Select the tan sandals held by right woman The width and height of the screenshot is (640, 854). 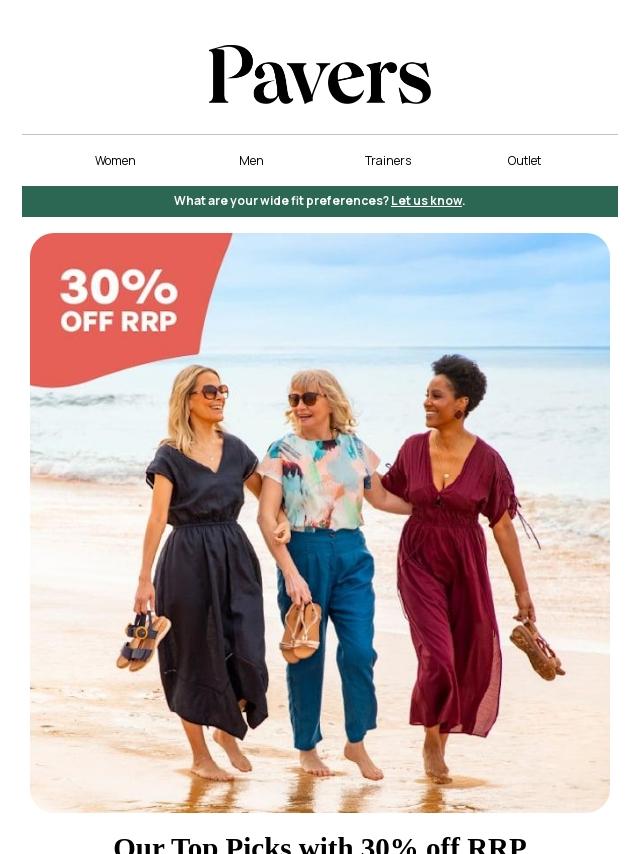(x=537, y=650)
